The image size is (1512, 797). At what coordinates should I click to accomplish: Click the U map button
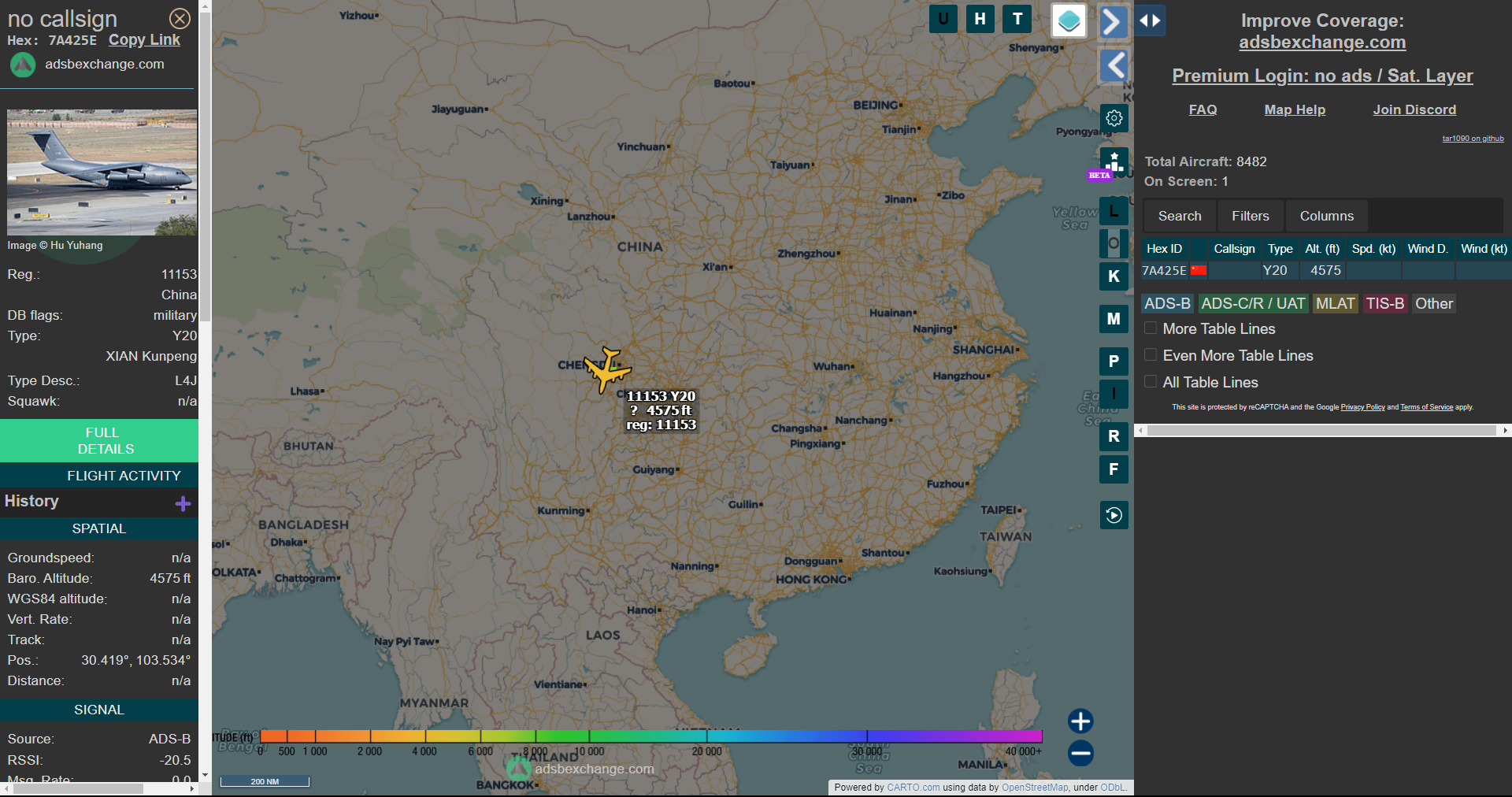[x=943, y=19]
